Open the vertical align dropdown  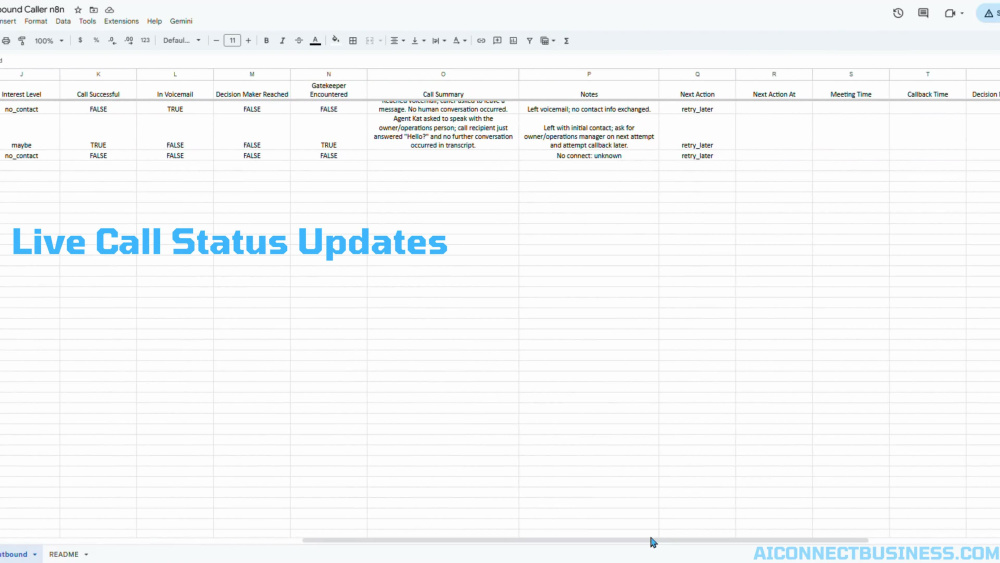tap(418, 40)
